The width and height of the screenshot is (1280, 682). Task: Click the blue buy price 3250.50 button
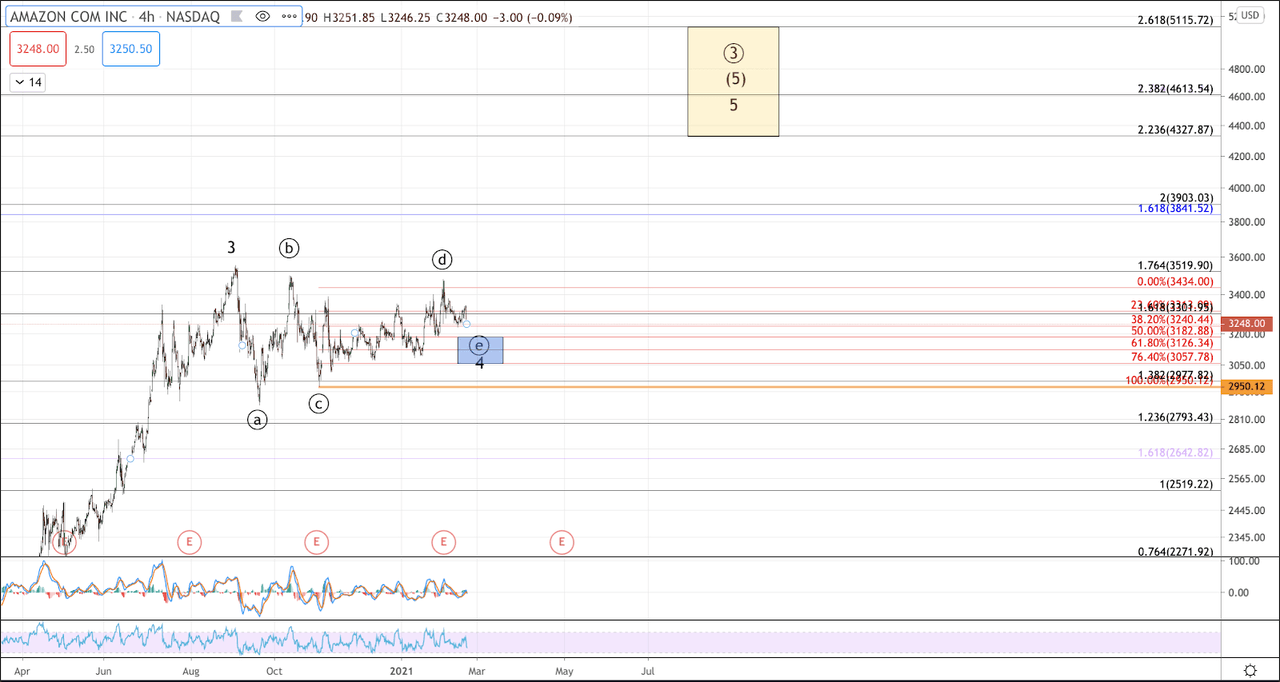(130, 49)
